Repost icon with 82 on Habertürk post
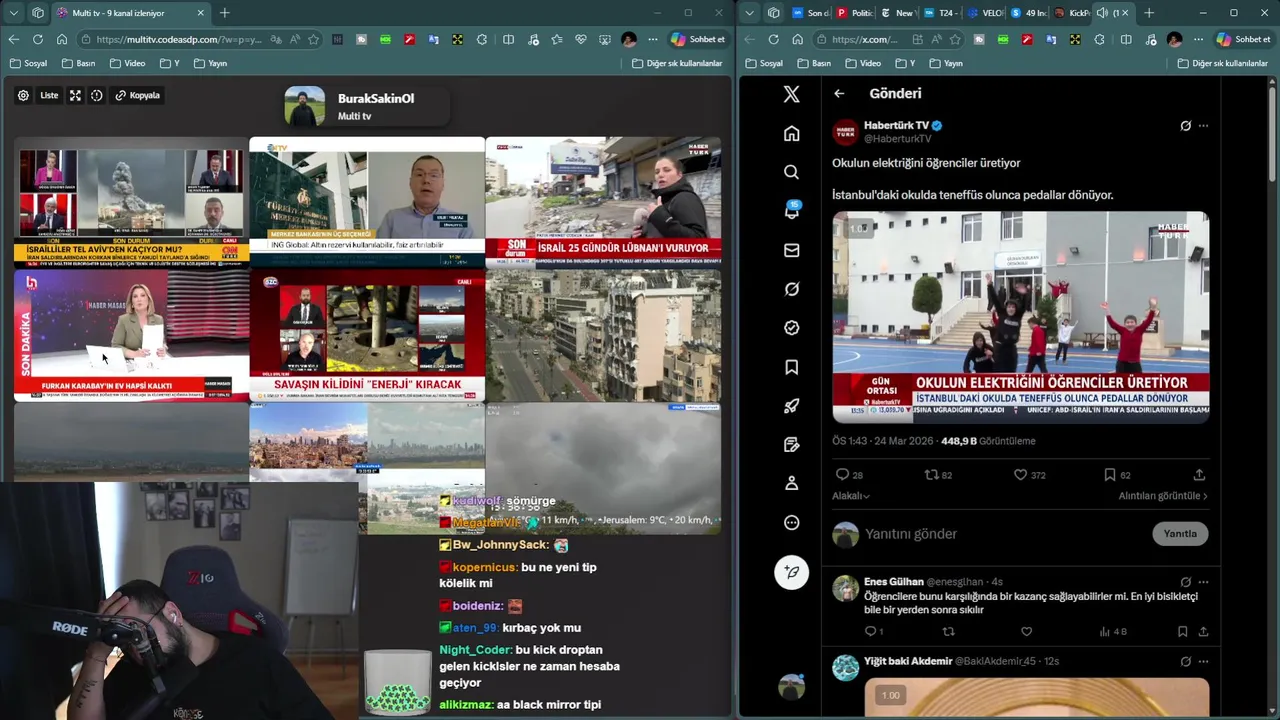The height and width of the screenshot is (720, 1280). click(938, 475)
